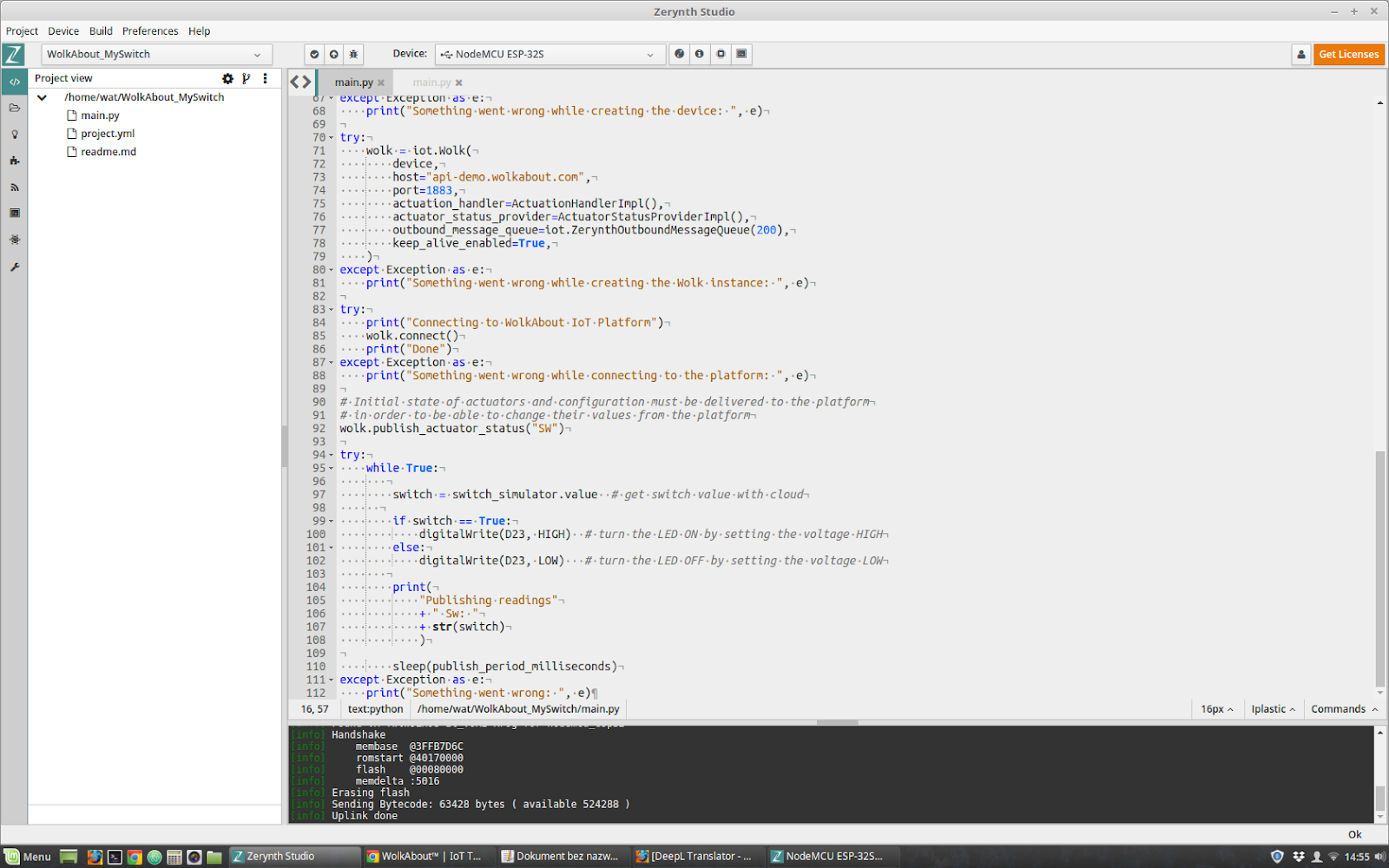This screenshot has height=868, width=1389.
Task: Open project.yml in the project tree
Action: pos(108,134)
